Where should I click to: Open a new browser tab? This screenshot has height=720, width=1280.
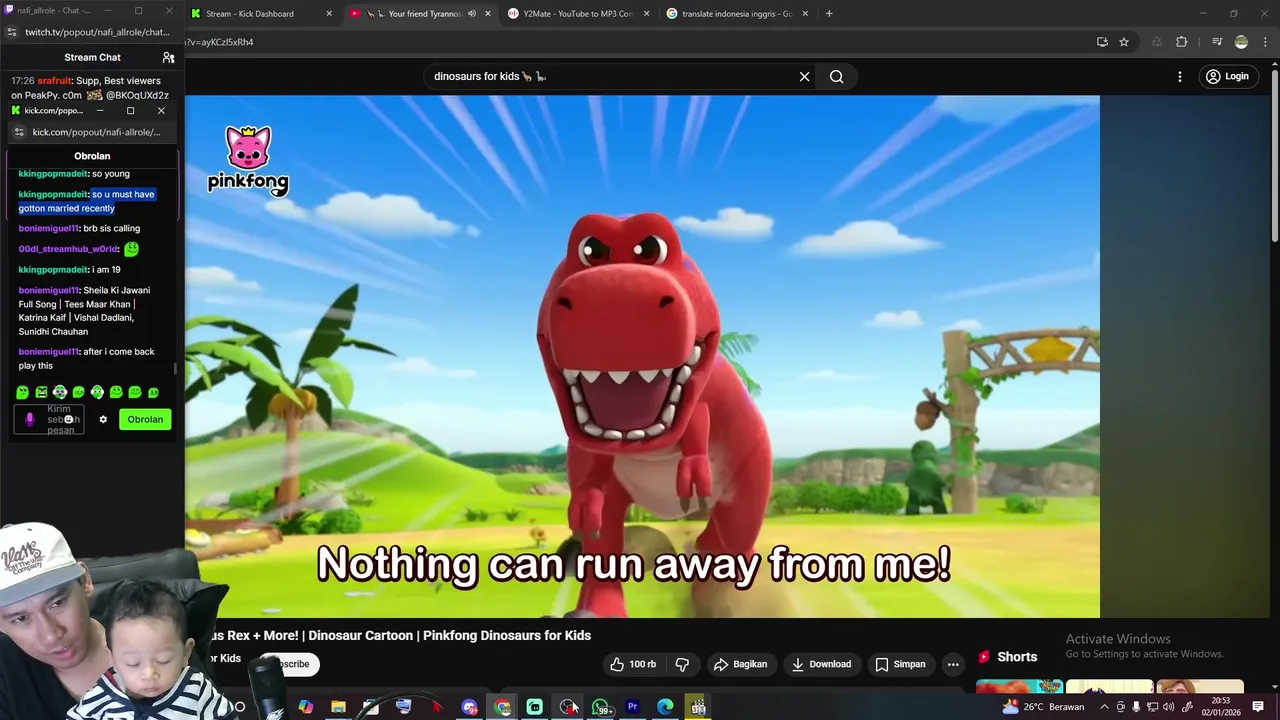click(829, 14)
